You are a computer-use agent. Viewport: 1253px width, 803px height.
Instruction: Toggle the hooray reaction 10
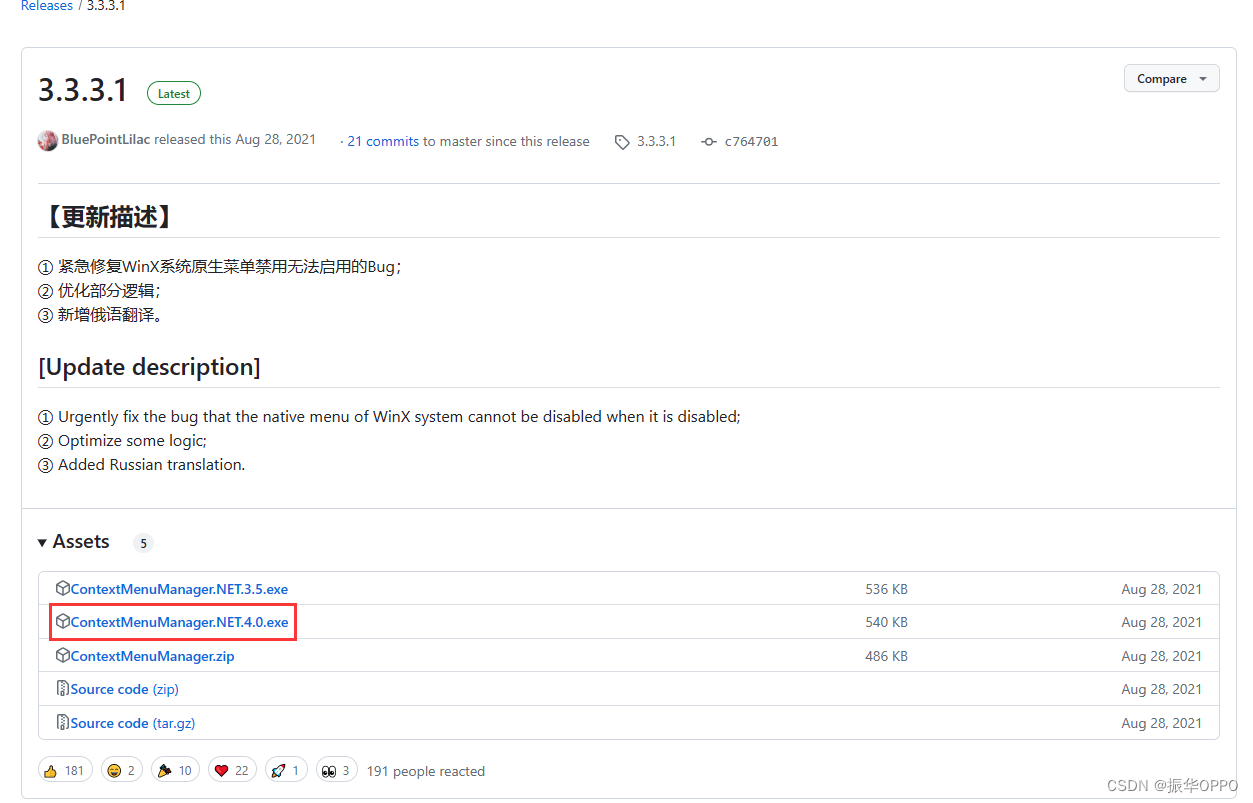click(175, 771)
